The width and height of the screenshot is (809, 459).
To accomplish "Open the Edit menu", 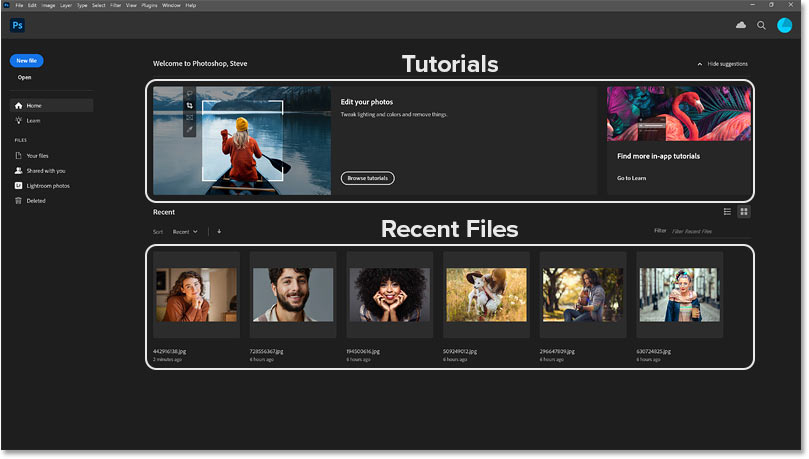I will [32, 5].
